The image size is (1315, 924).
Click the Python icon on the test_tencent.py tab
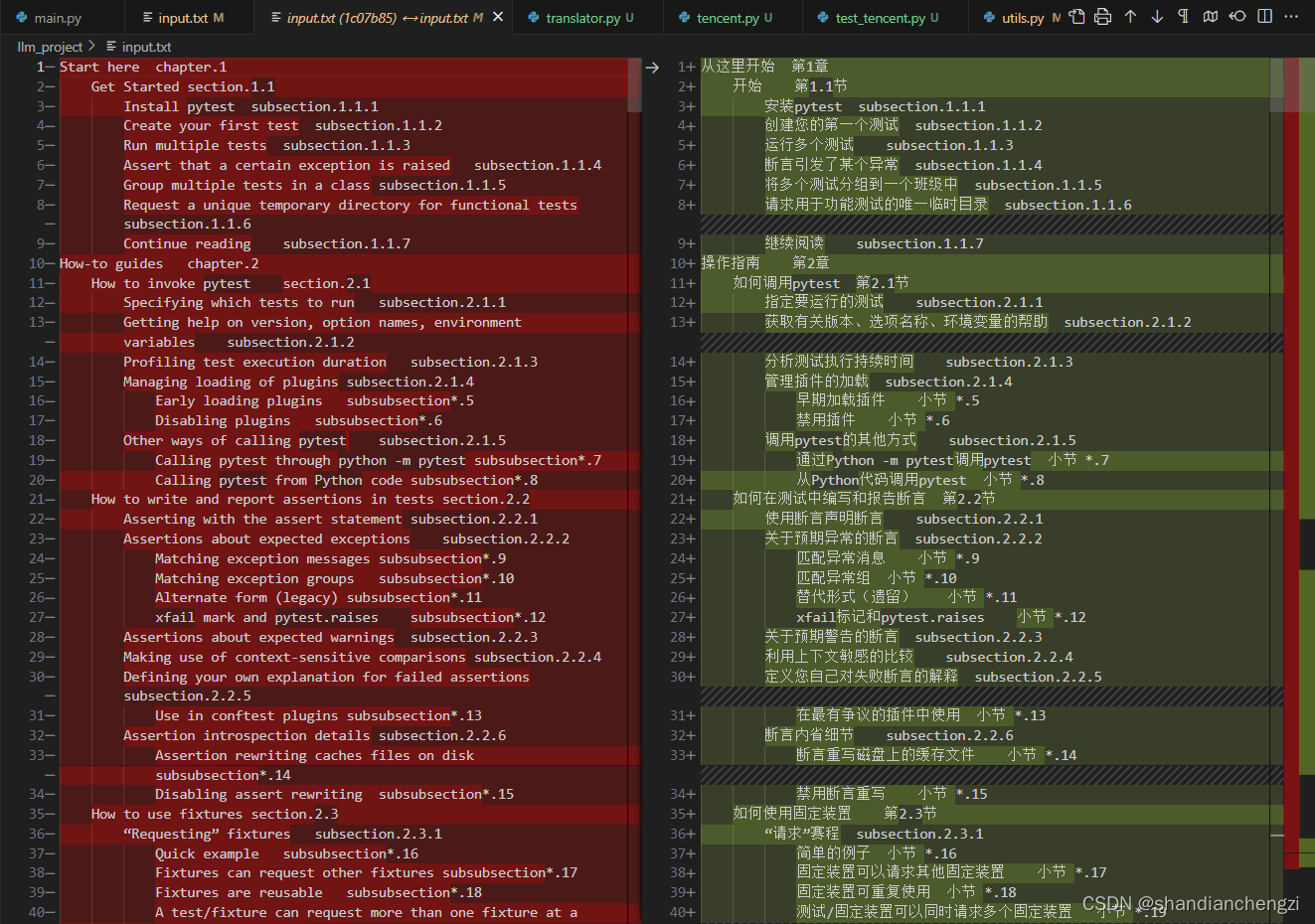[823, 18]
